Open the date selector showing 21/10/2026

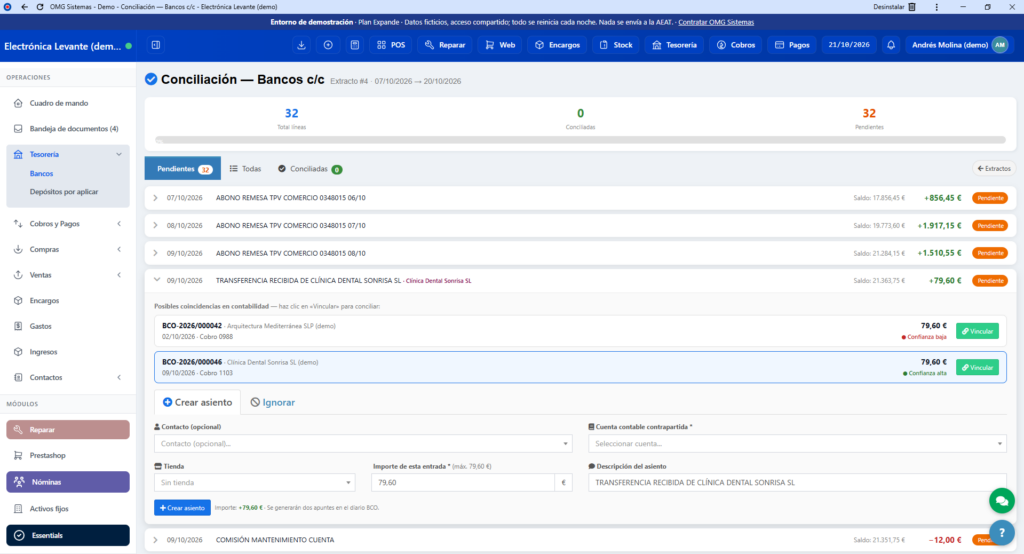click(x=849, y=45)
